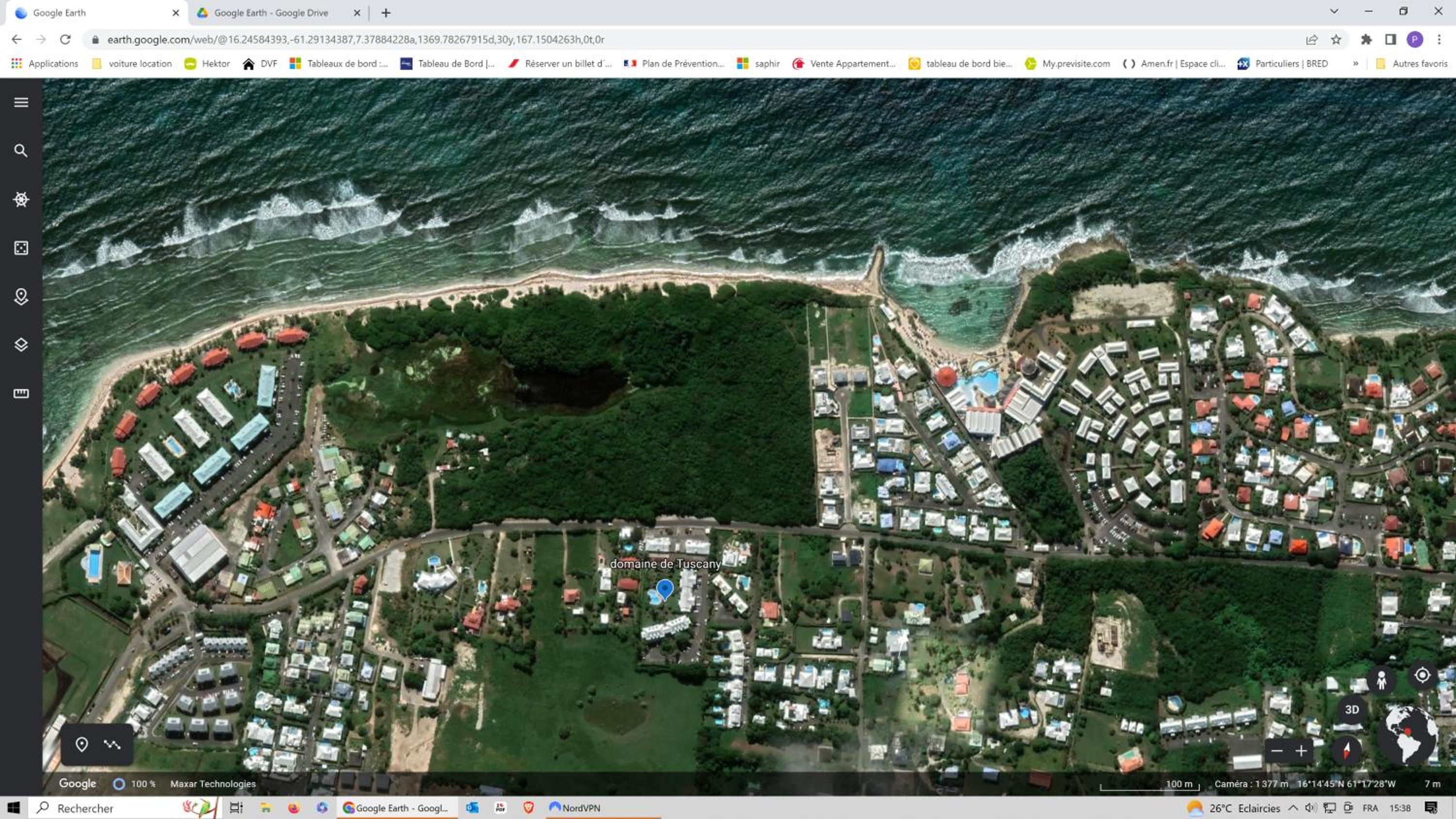
Task: Open the Hektor bookmark
Action: pyautogui.click(x=207, y=63)
